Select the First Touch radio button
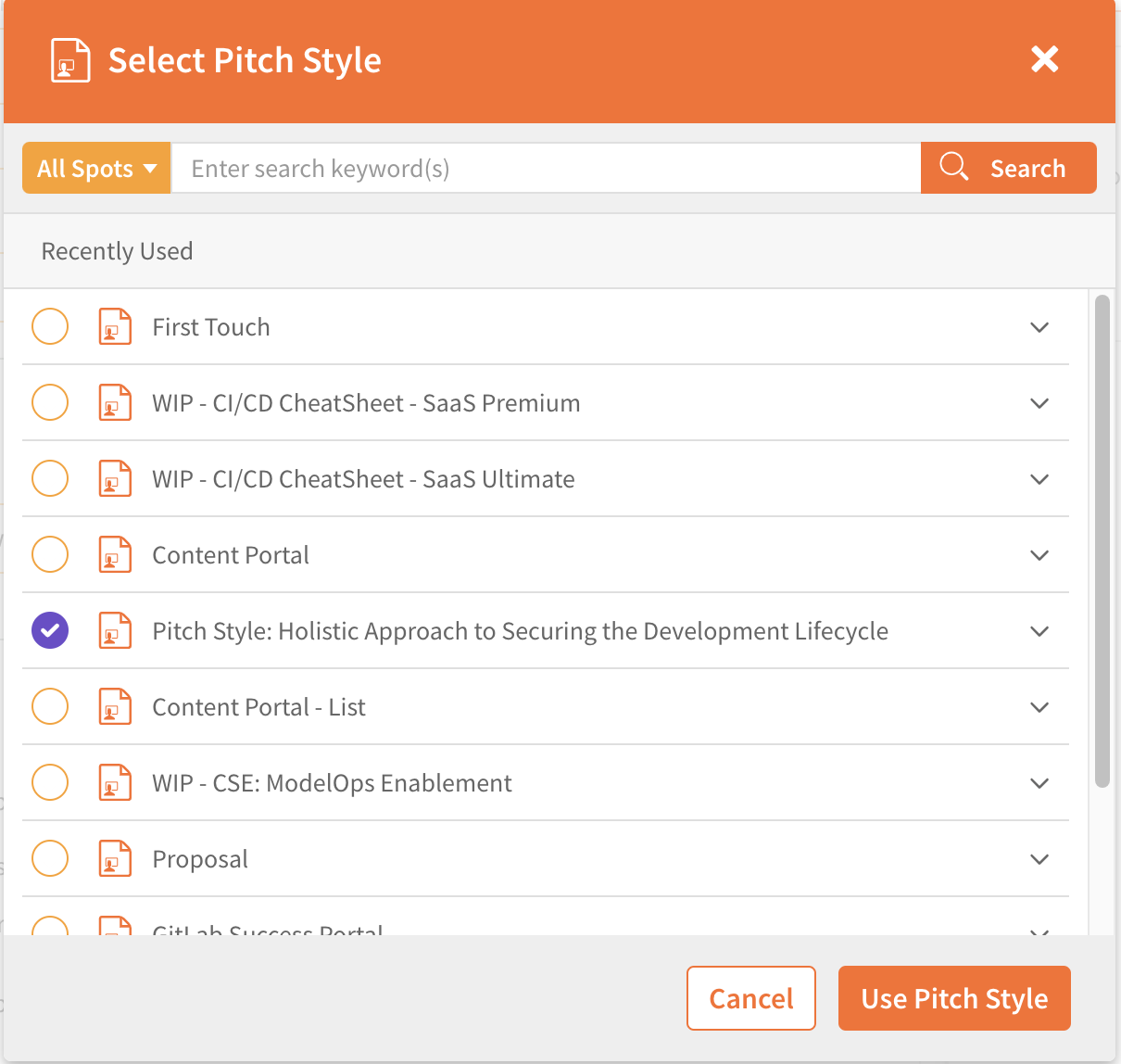The image size is (1121, 1064). 50,326
